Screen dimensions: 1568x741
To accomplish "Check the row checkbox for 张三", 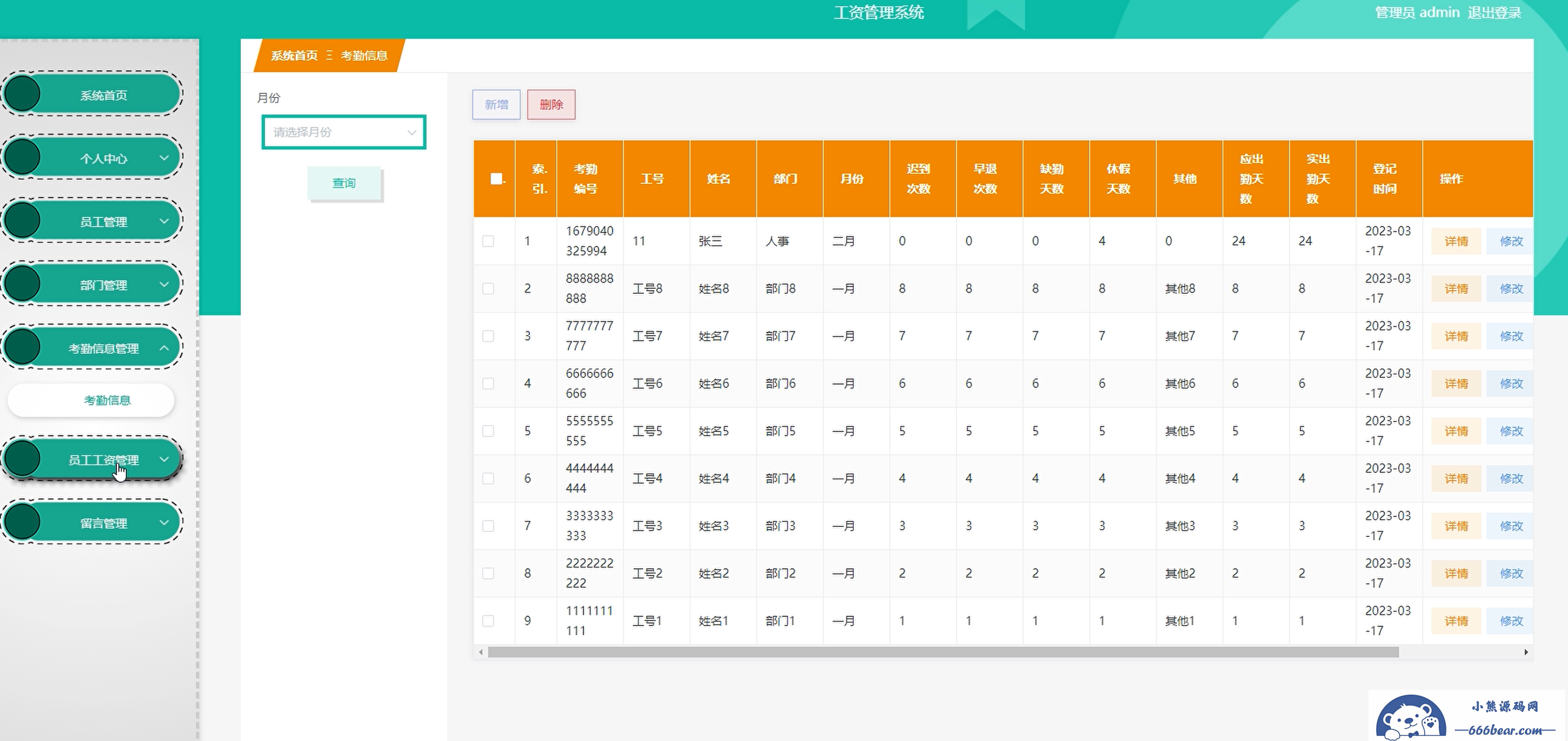I will [x=488, y=241].
